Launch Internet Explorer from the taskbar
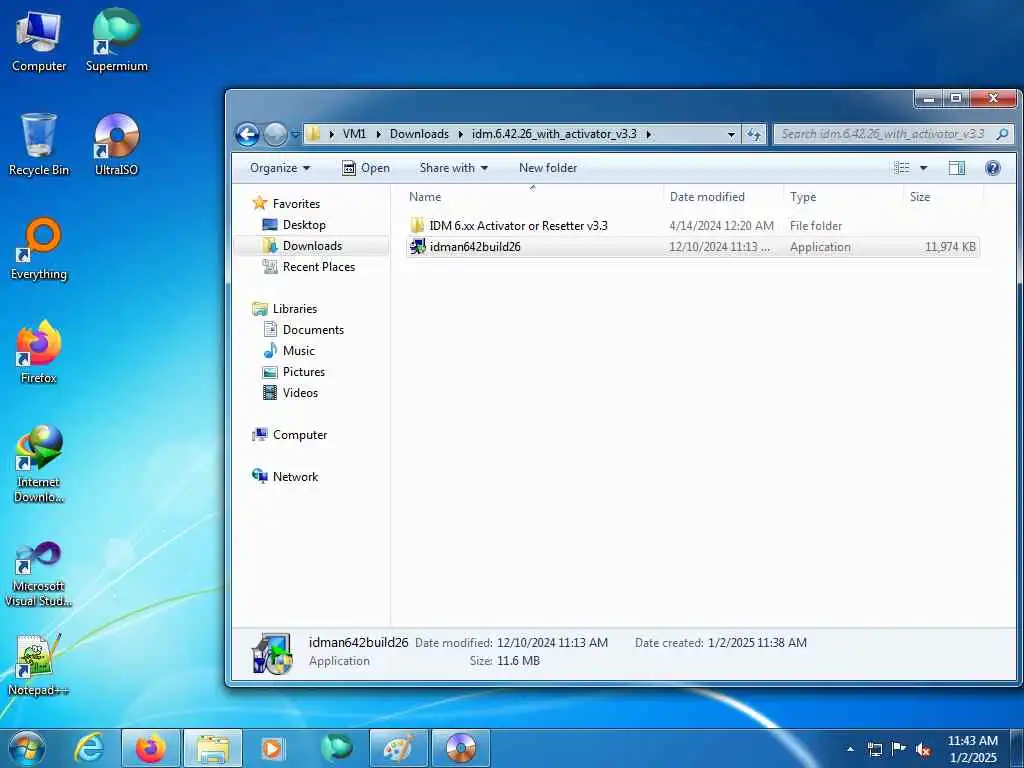Viewport: 1024px width, 768px height. [89, 748]
